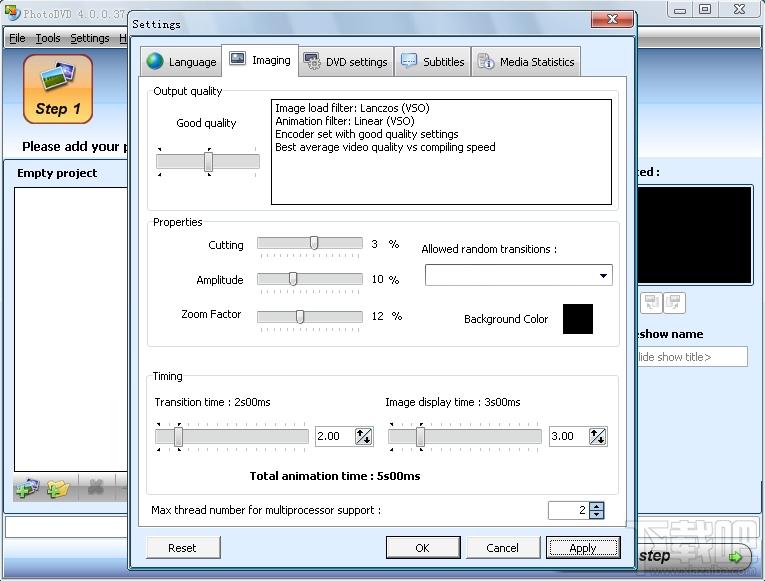Screen dimensions: 765x581
Task: Click the black preview pane in main window
Action: [x=695, y=235]
